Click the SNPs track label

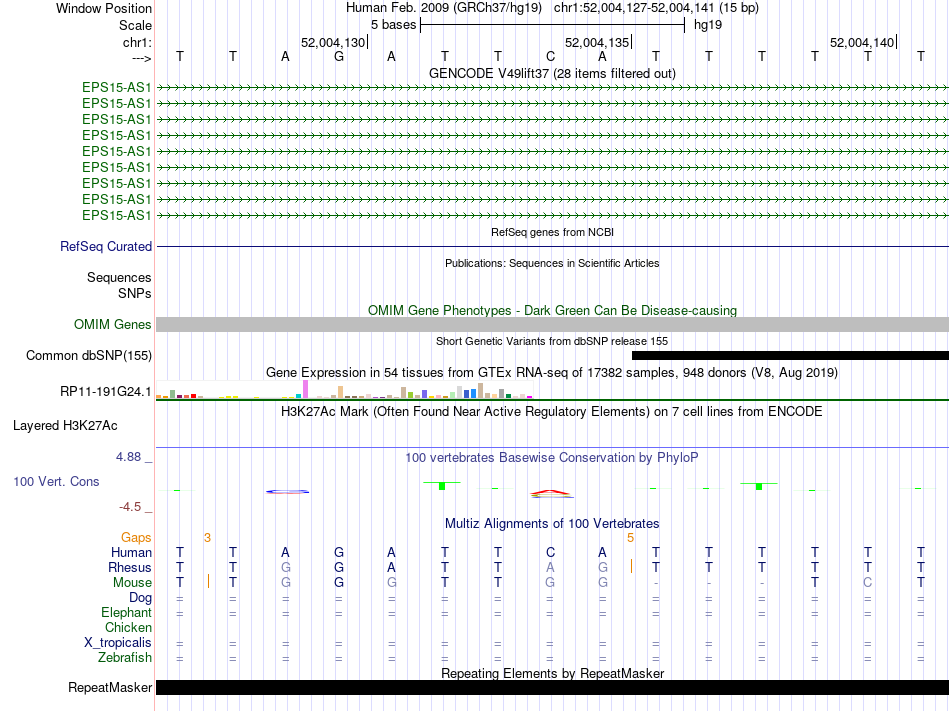(x=135, y=293)
